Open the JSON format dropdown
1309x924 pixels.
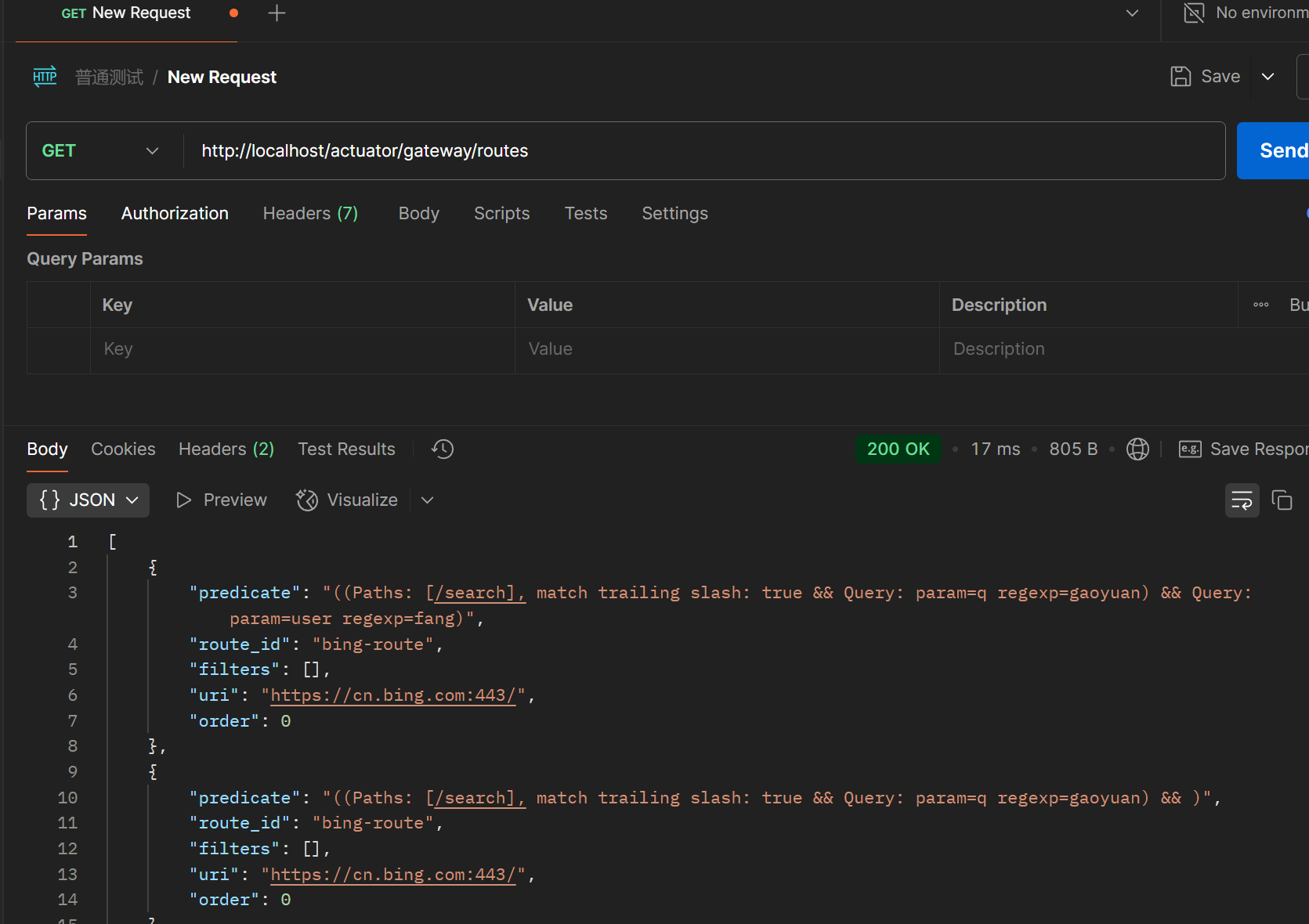[x=89, y=500]
